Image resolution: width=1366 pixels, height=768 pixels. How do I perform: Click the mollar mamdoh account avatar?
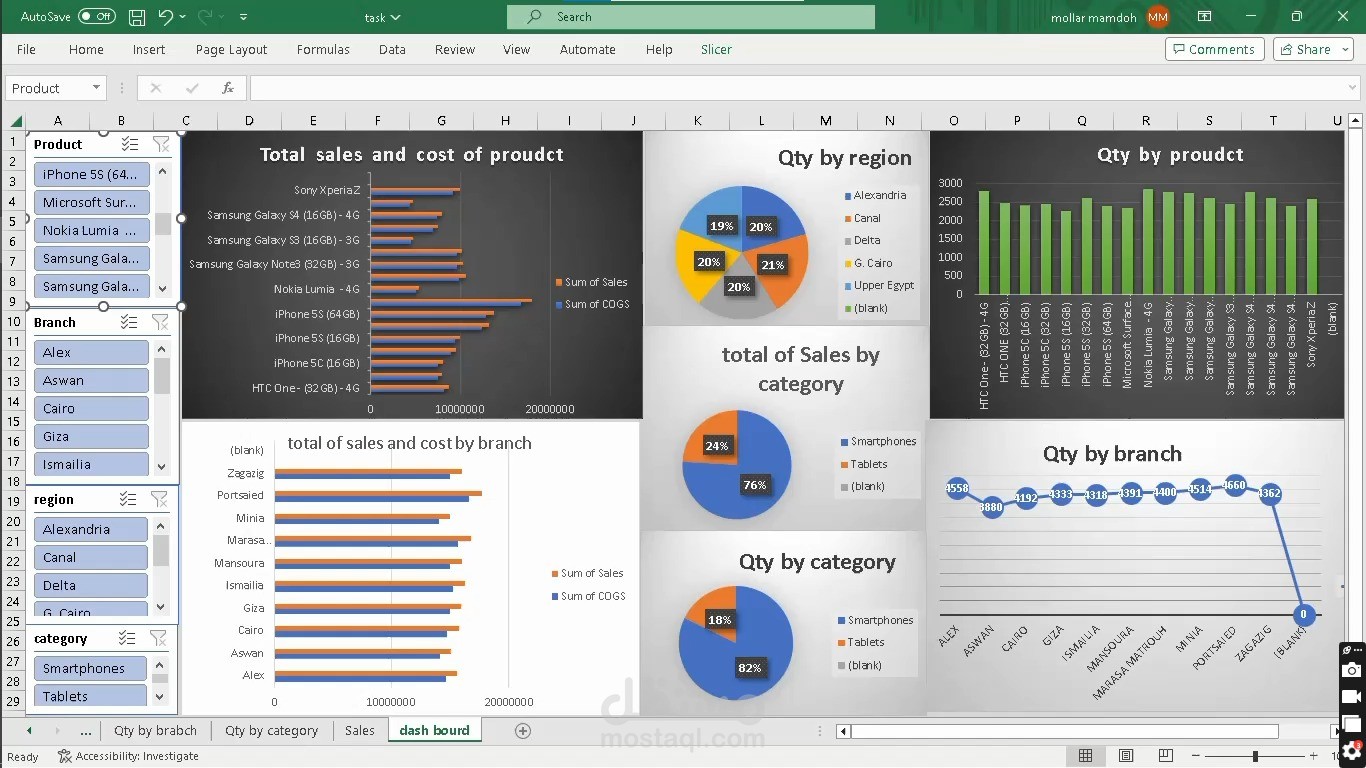[1158, 17]
